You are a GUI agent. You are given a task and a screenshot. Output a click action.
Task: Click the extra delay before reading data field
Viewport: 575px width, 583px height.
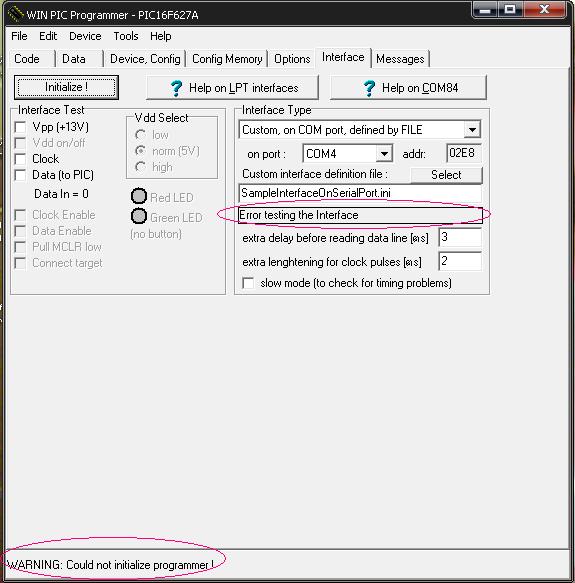(x=460, y=237)
